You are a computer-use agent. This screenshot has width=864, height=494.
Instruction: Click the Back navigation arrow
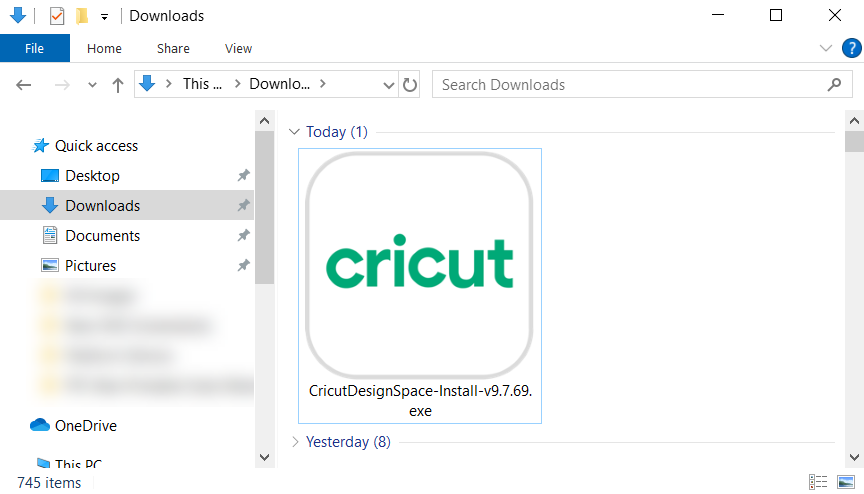coord(24,85)
